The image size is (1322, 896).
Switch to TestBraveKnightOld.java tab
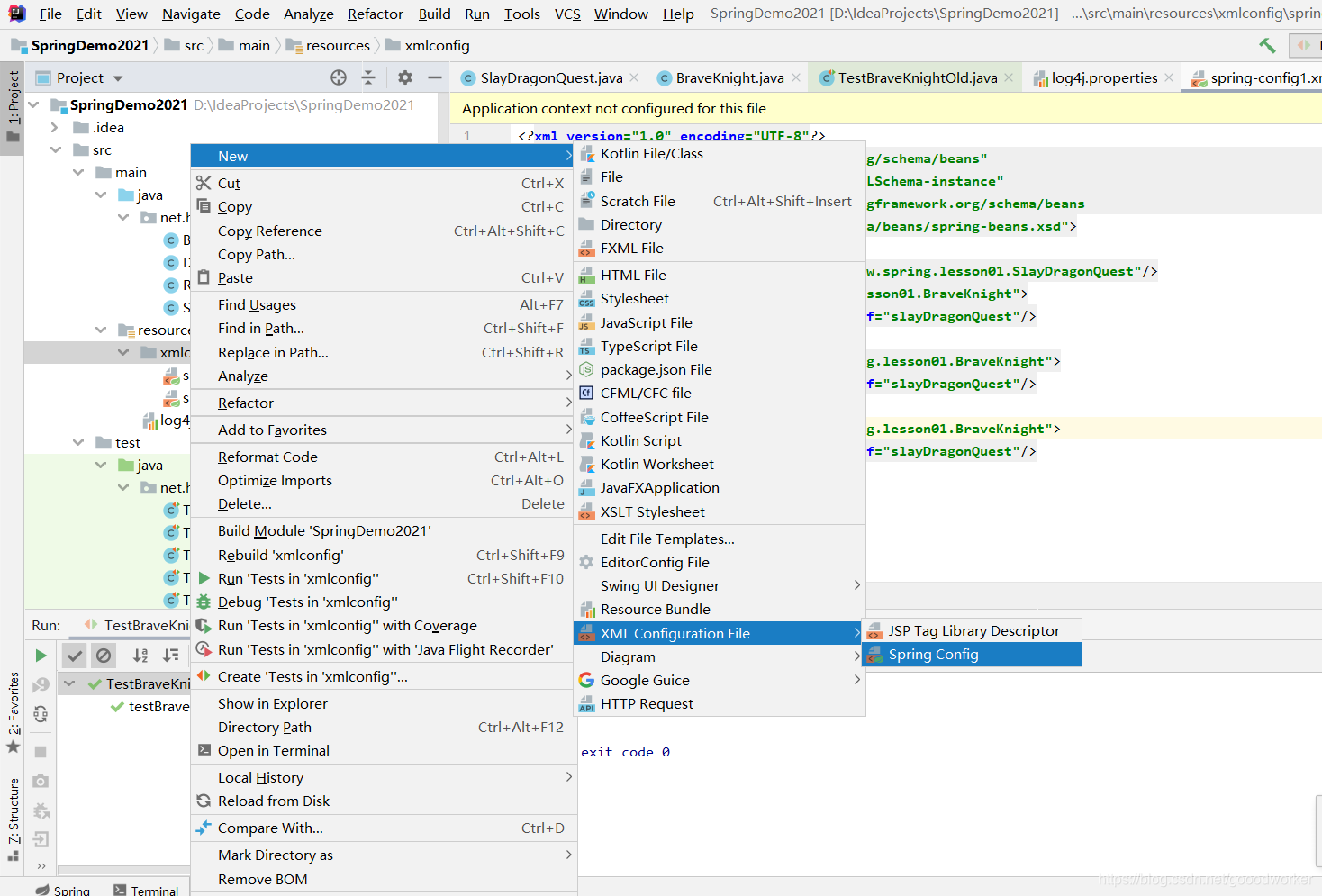pos(918,77)
